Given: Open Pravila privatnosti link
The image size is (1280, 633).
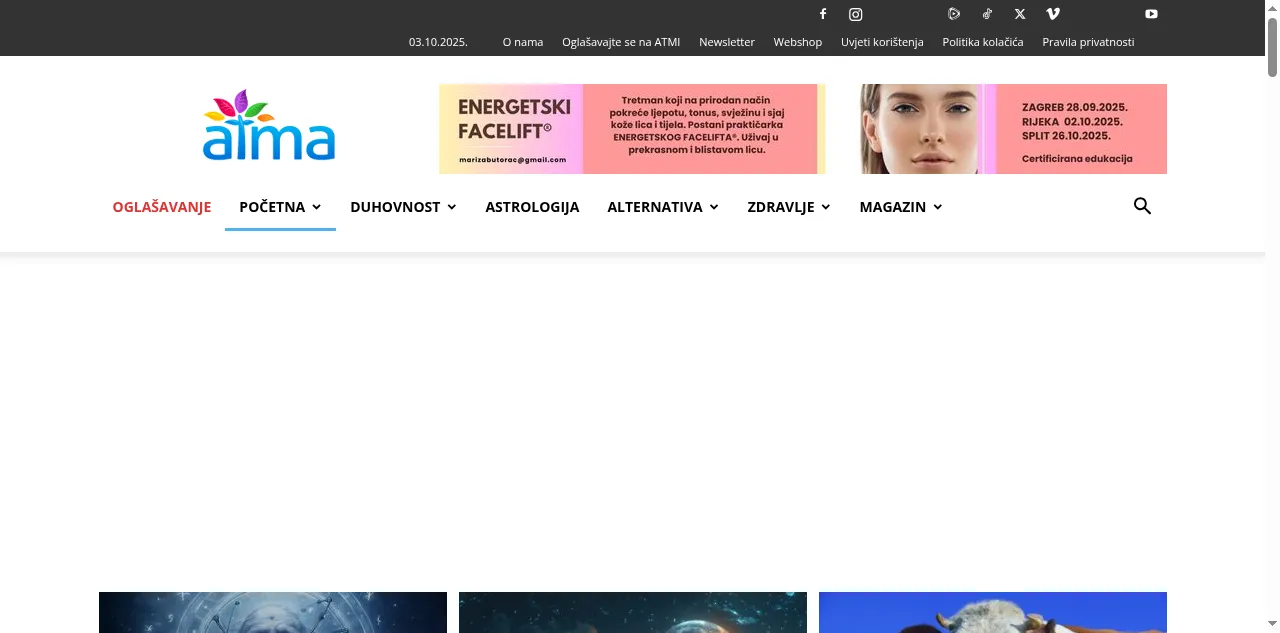Looking at the screenshot, I should pos(1088,42).
